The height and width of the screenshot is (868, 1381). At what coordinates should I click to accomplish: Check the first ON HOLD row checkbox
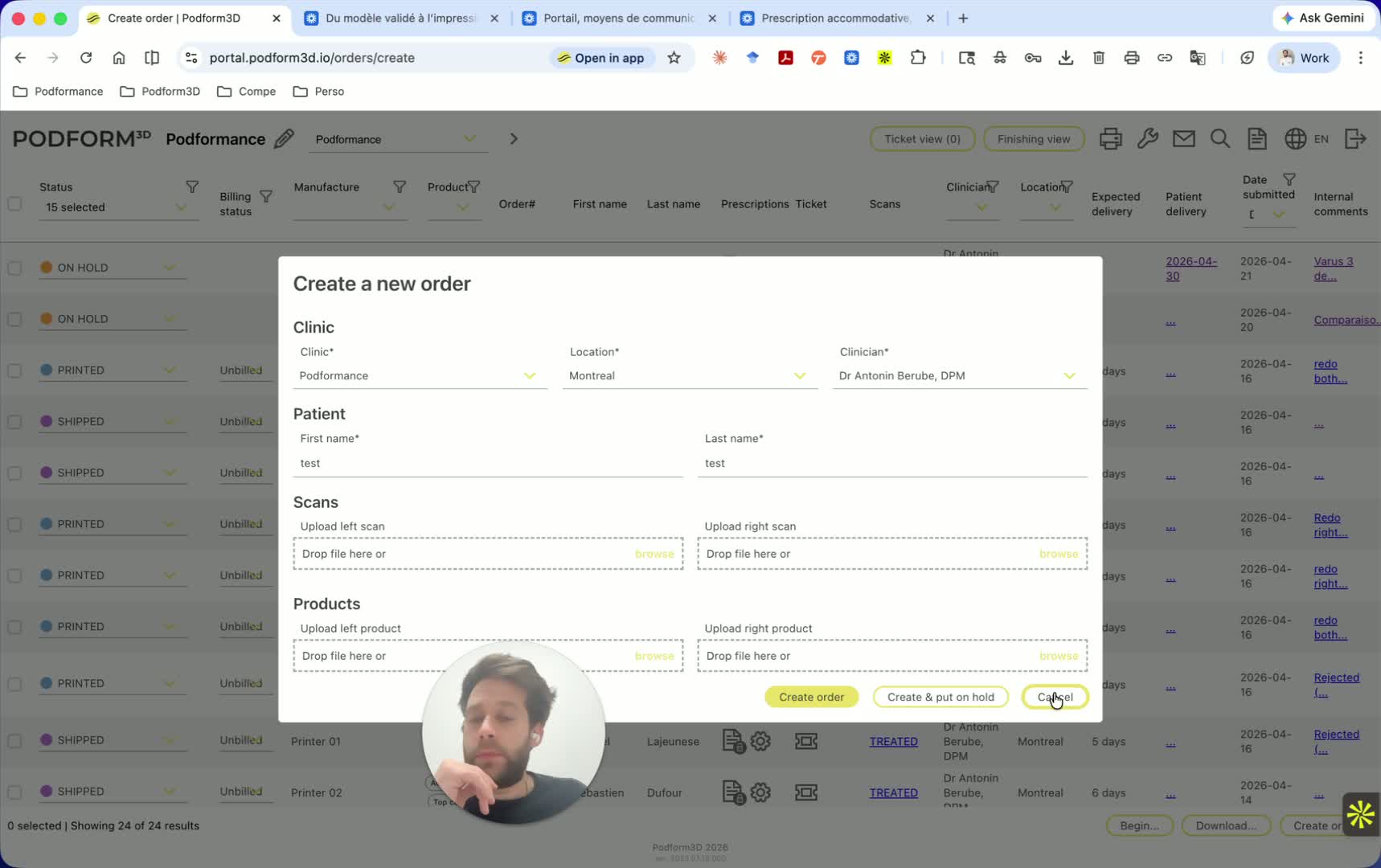click(x=14, y=268)
